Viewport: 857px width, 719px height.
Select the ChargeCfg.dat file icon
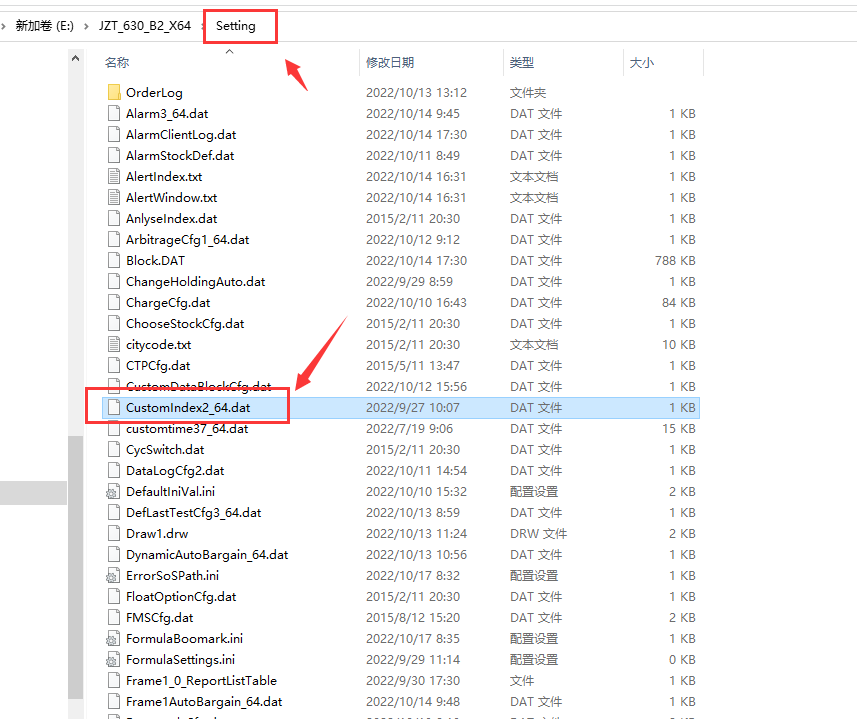(x=114, y=303)
